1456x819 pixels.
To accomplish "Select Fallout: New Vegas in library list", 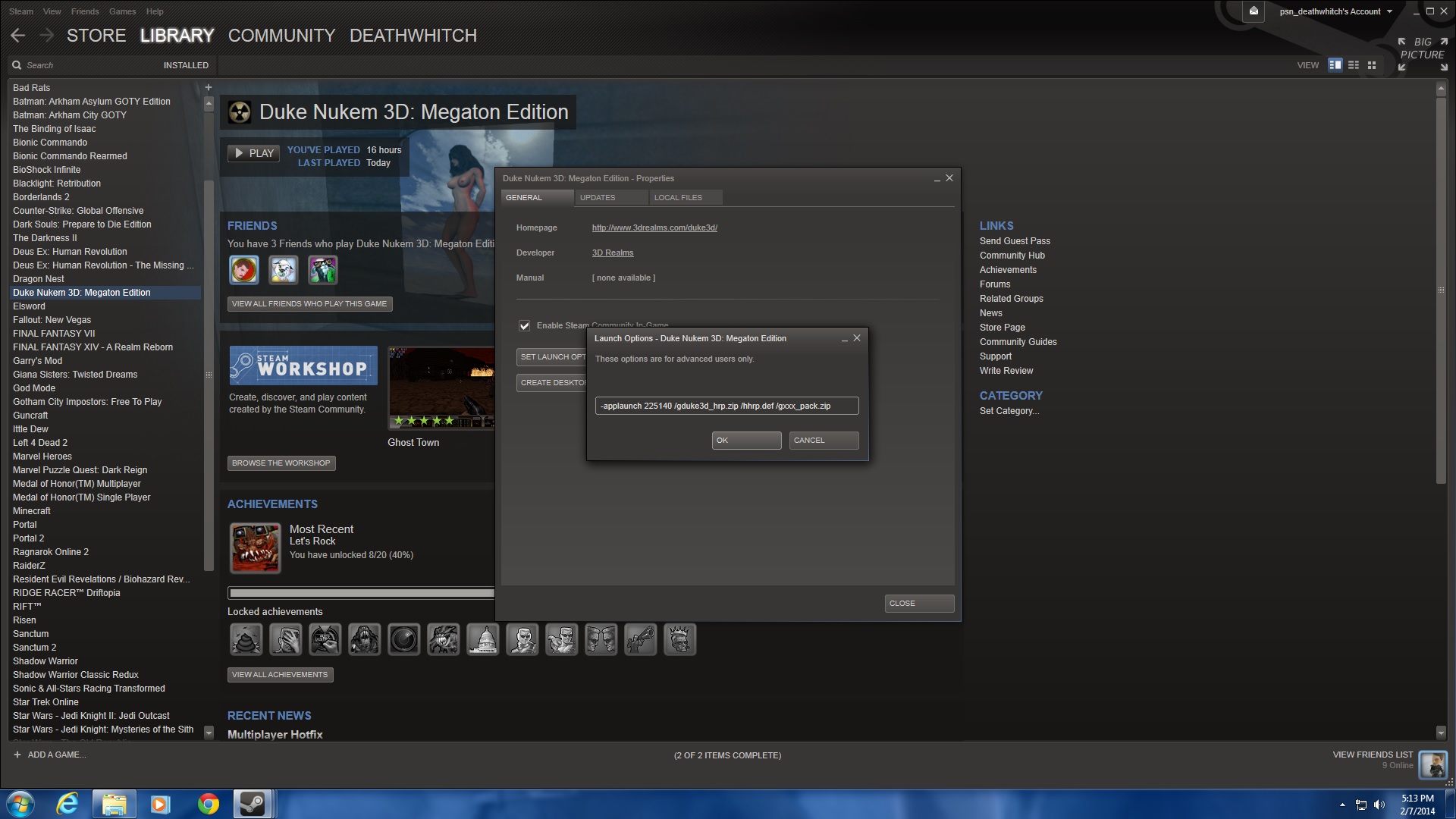I will pos(52,320).
